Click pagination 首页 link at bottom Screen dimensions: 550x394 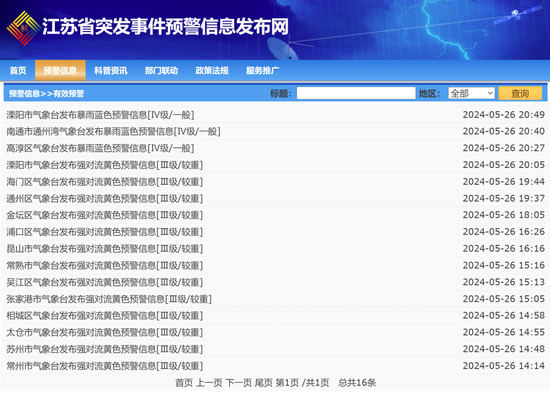pyautogui.click(x=184, y=383)
